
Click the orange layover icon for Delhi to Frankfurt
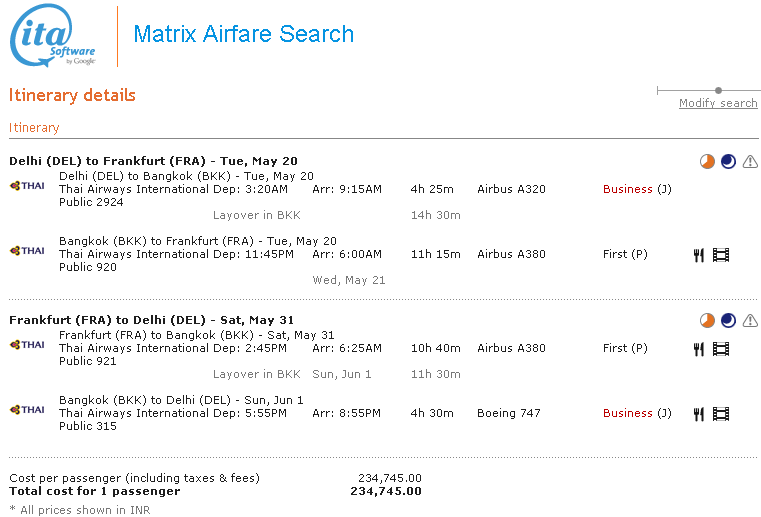[x=707, y=161]
